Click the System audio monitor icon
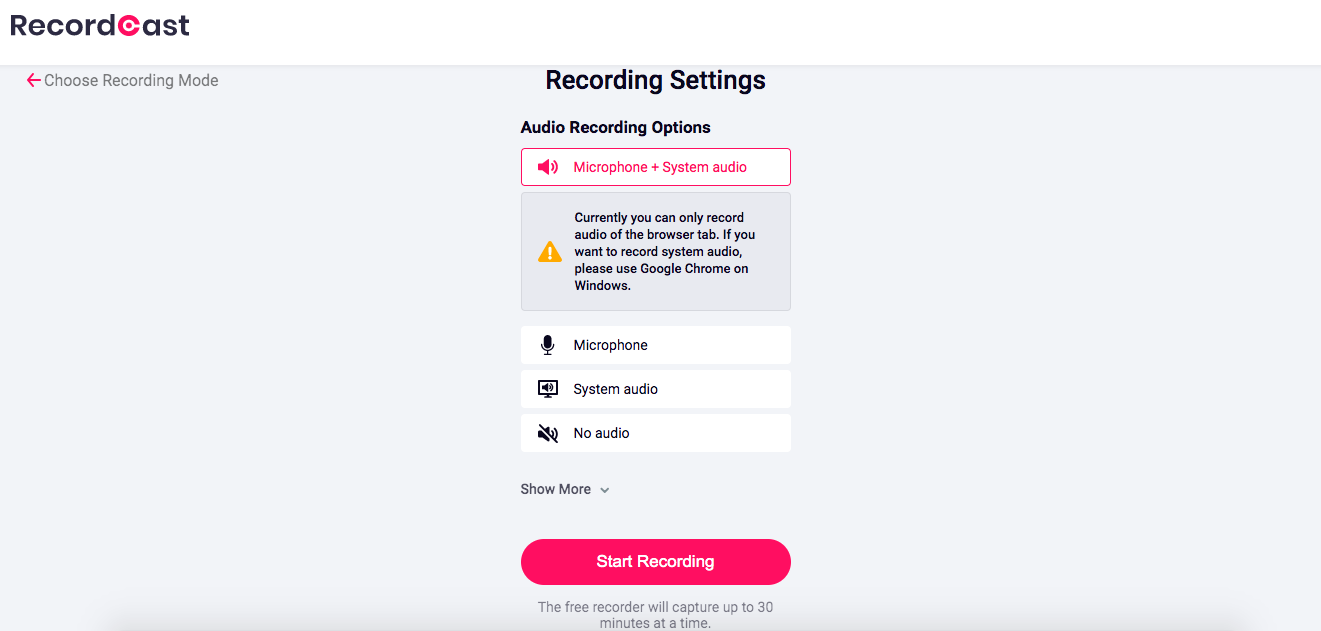The image size is (1321, 631). [548, 389]
